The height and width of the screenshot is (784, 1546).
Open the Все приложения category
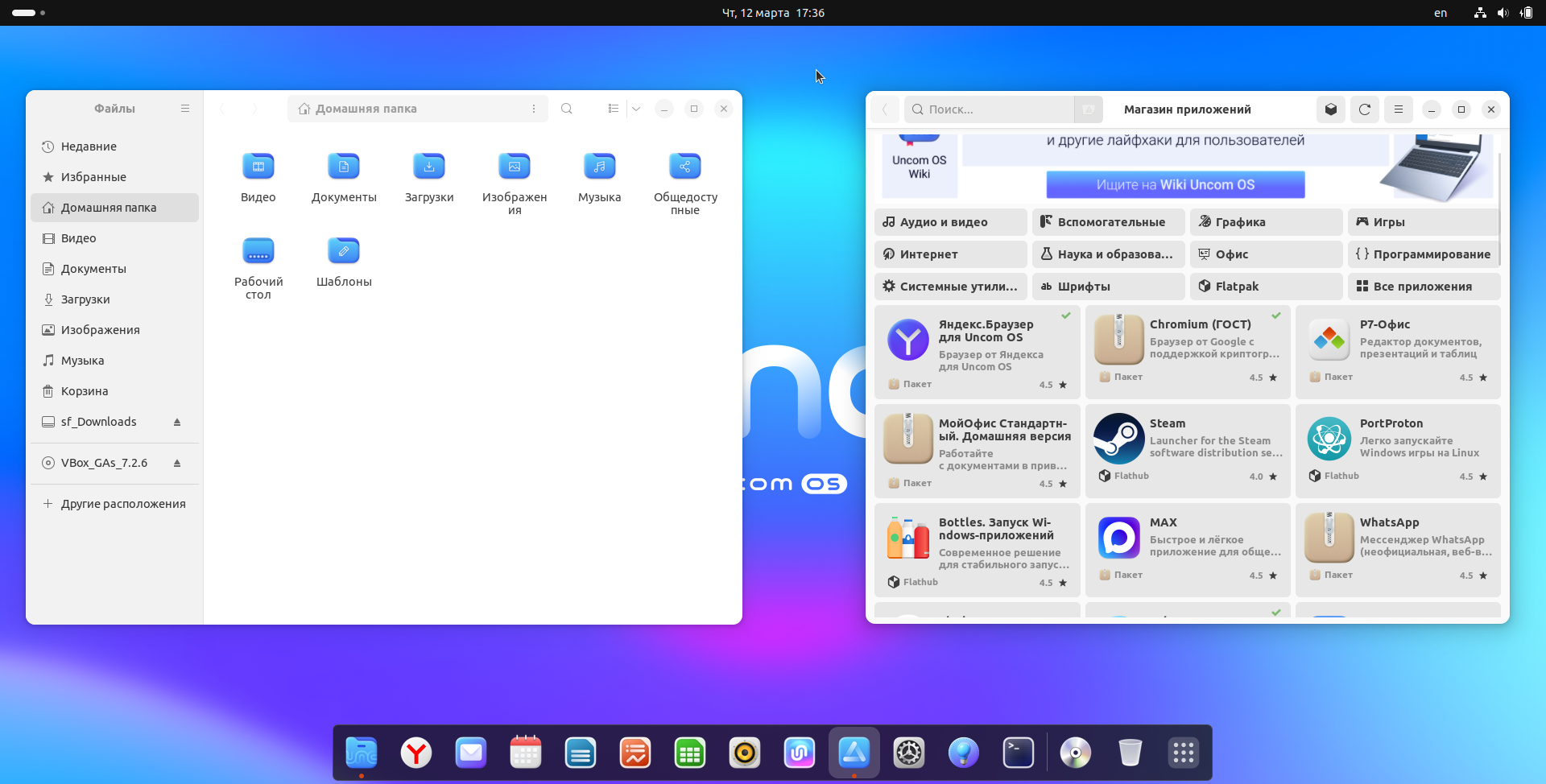pyautogui.click(x=1423, y=287)
